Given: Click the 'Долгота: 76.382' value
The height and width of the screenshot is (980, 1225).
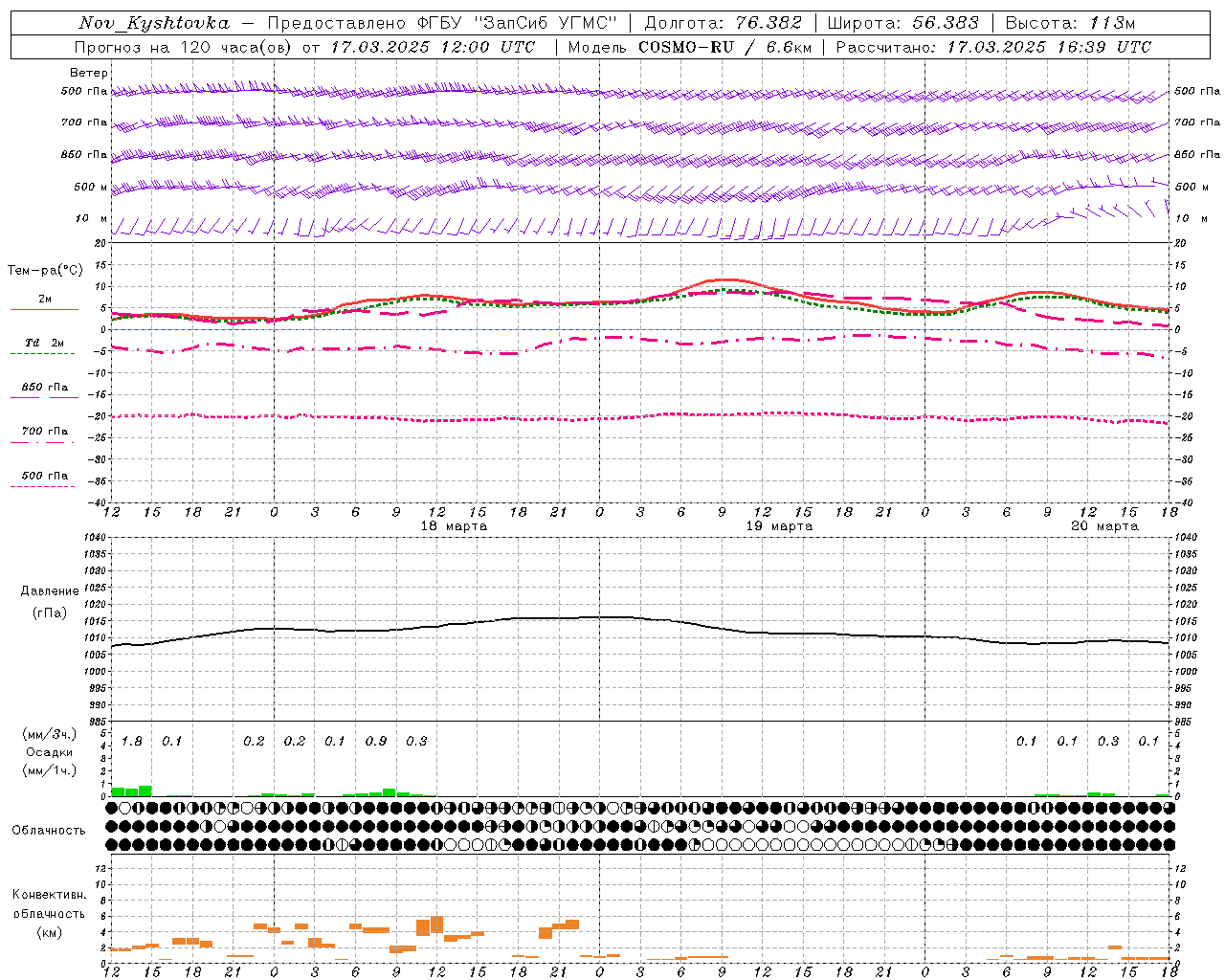Looking at the screenshot, I should [x=724, y=23].
